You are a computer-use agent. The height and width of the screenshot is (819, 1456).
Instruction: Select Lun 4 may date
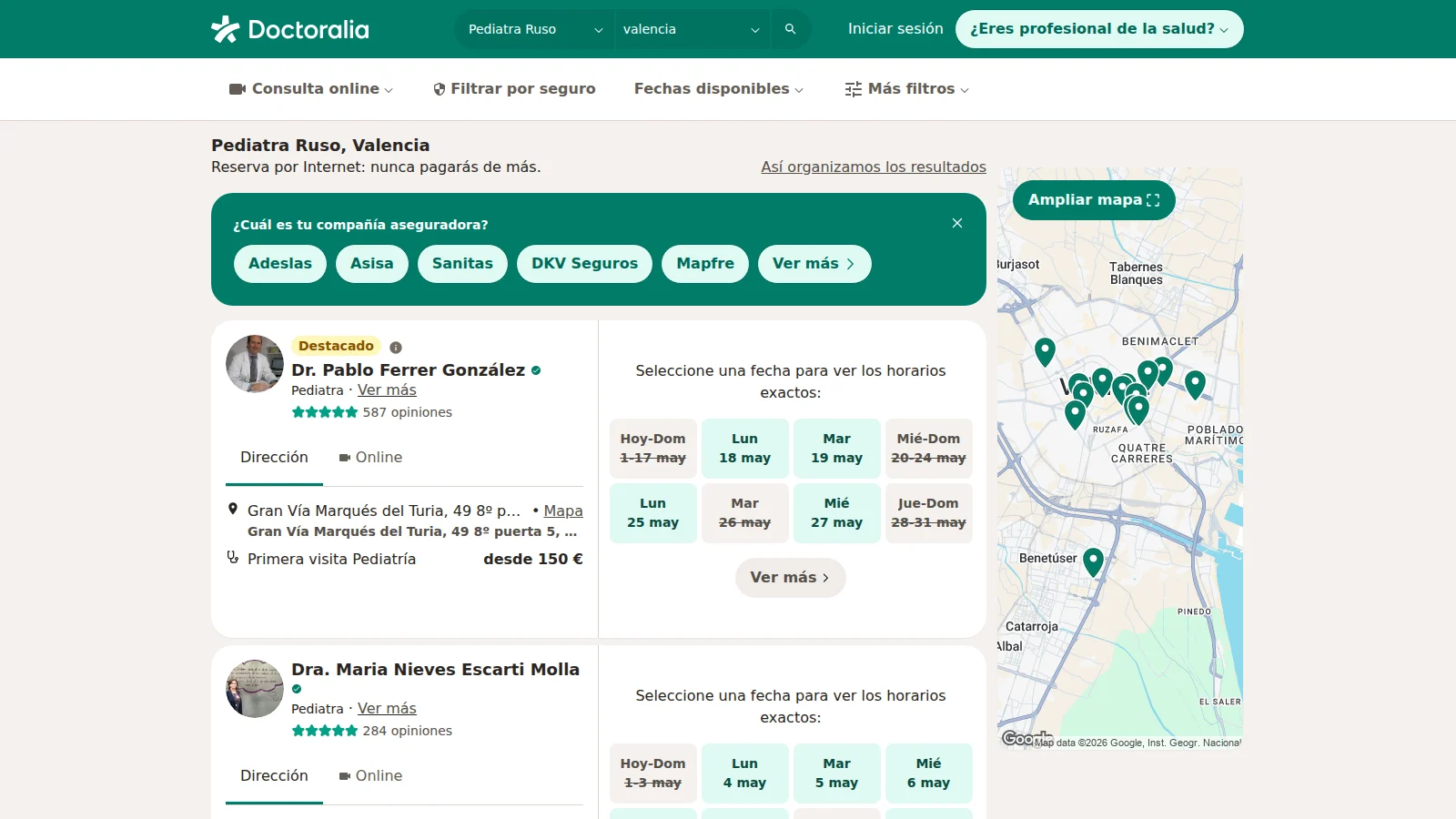coord(744,773)
